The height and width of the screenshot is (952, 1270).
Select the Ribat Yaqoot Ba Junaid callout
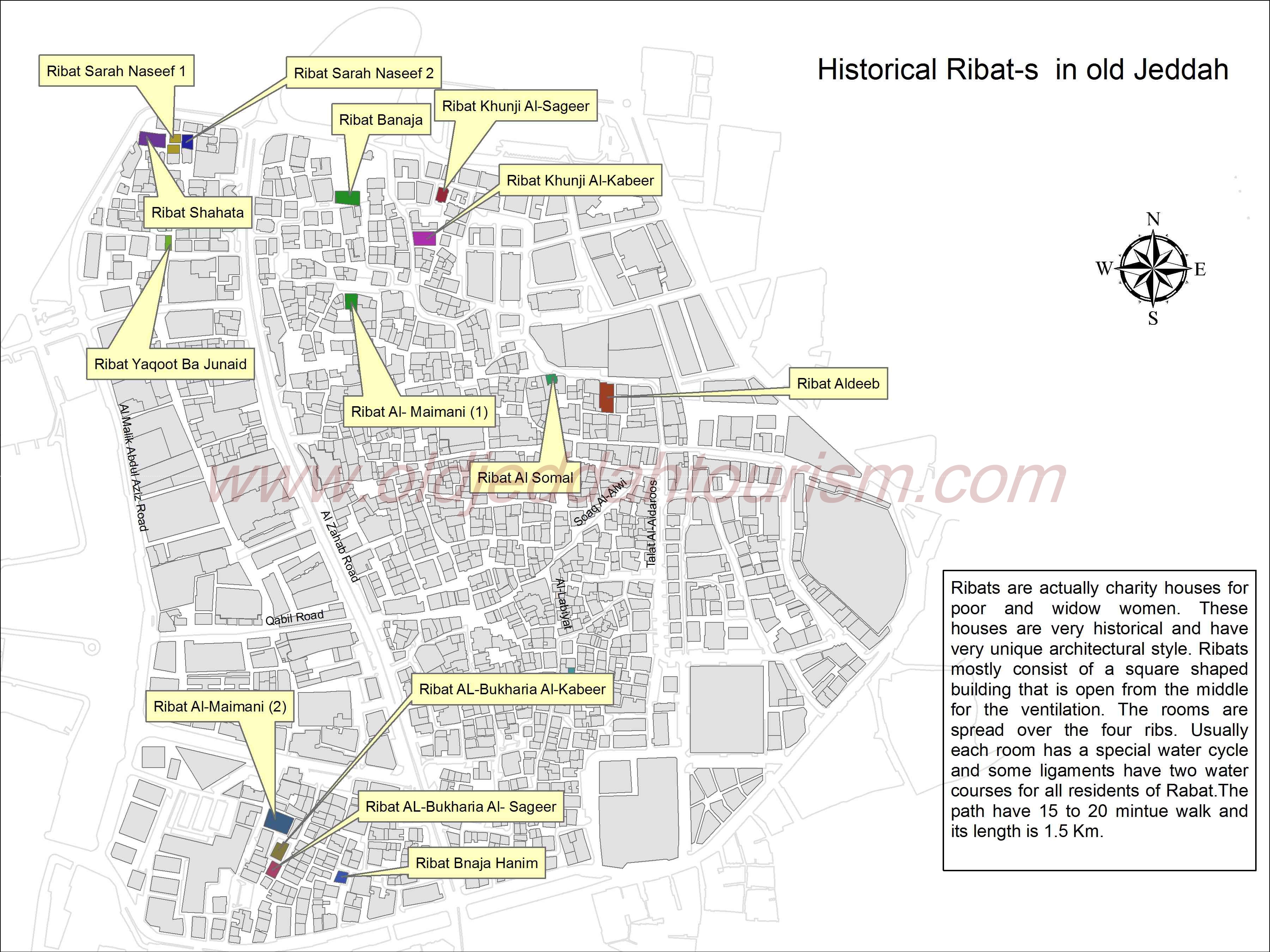170,364
